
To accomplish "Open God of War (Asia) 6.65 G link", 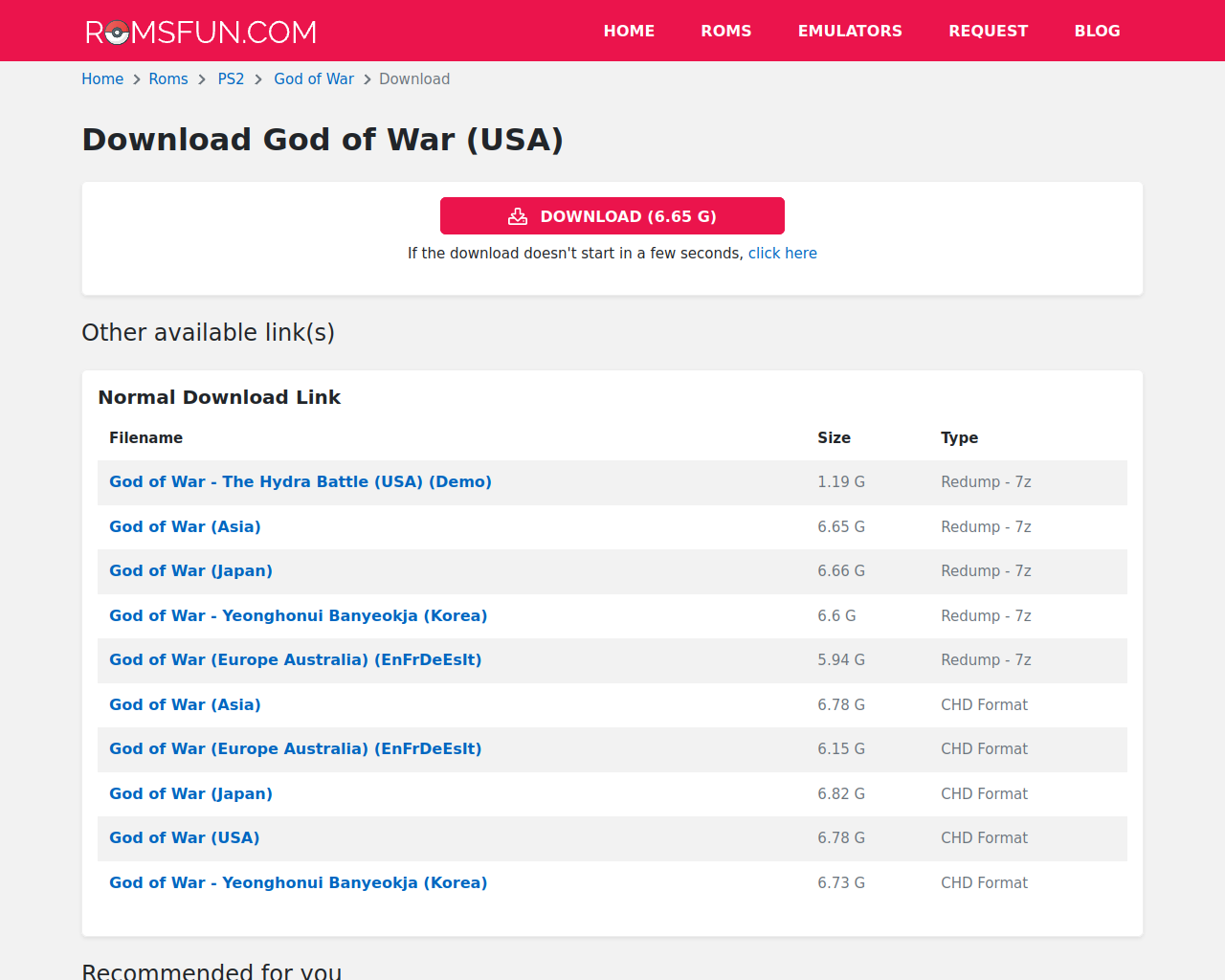I will (x=185, y=527).
